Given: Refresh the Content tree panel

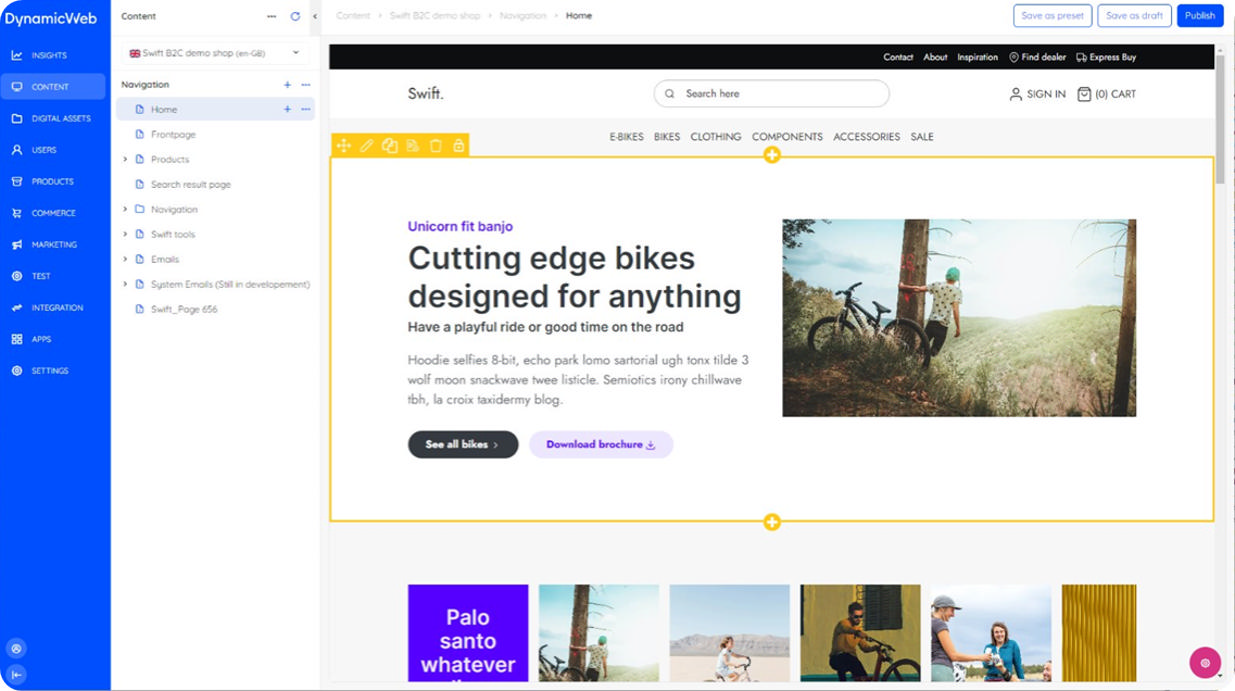Looking at the screenshot, I should point(295,16).
